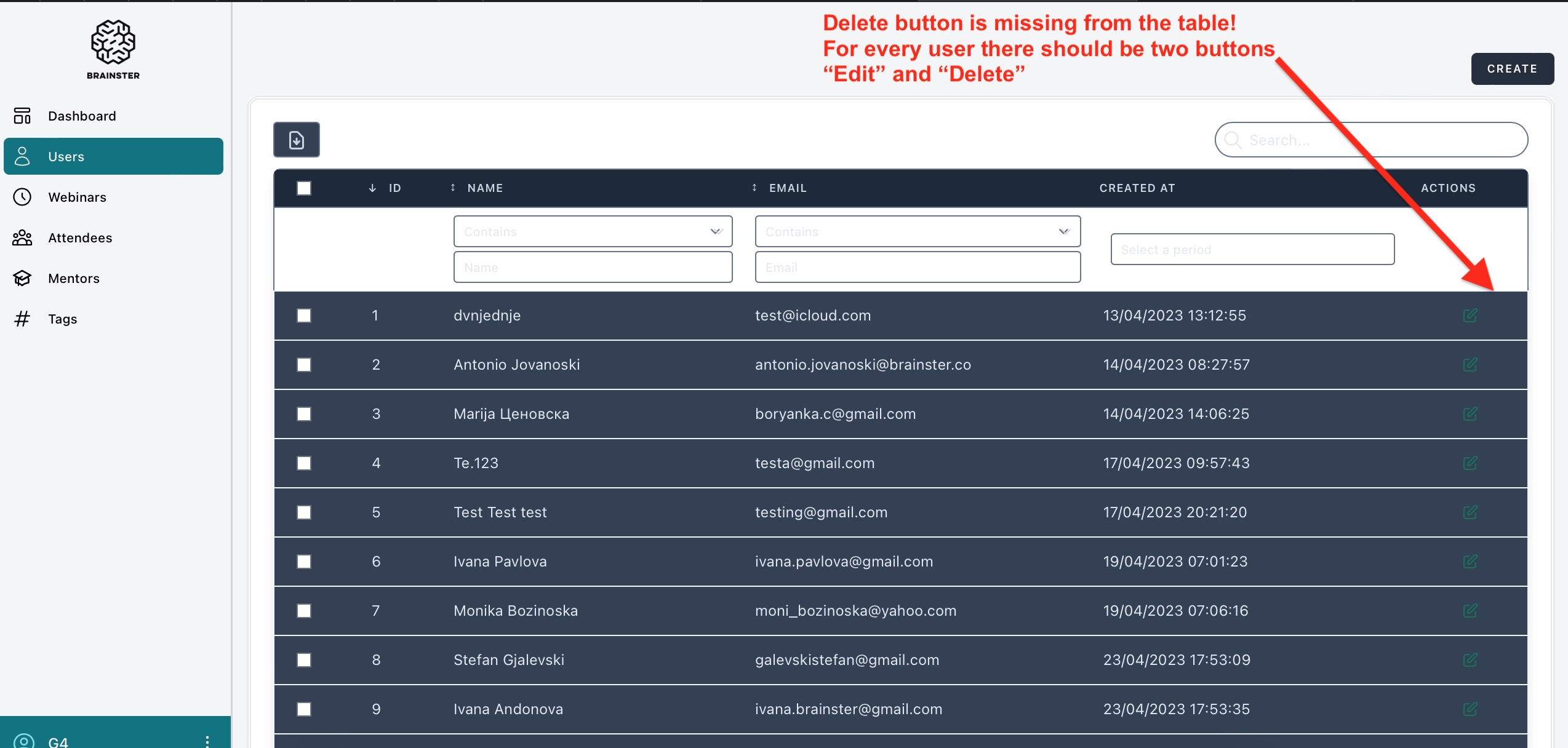Click edit icon for Ivana Pavlova

[x=1470, y=562]
